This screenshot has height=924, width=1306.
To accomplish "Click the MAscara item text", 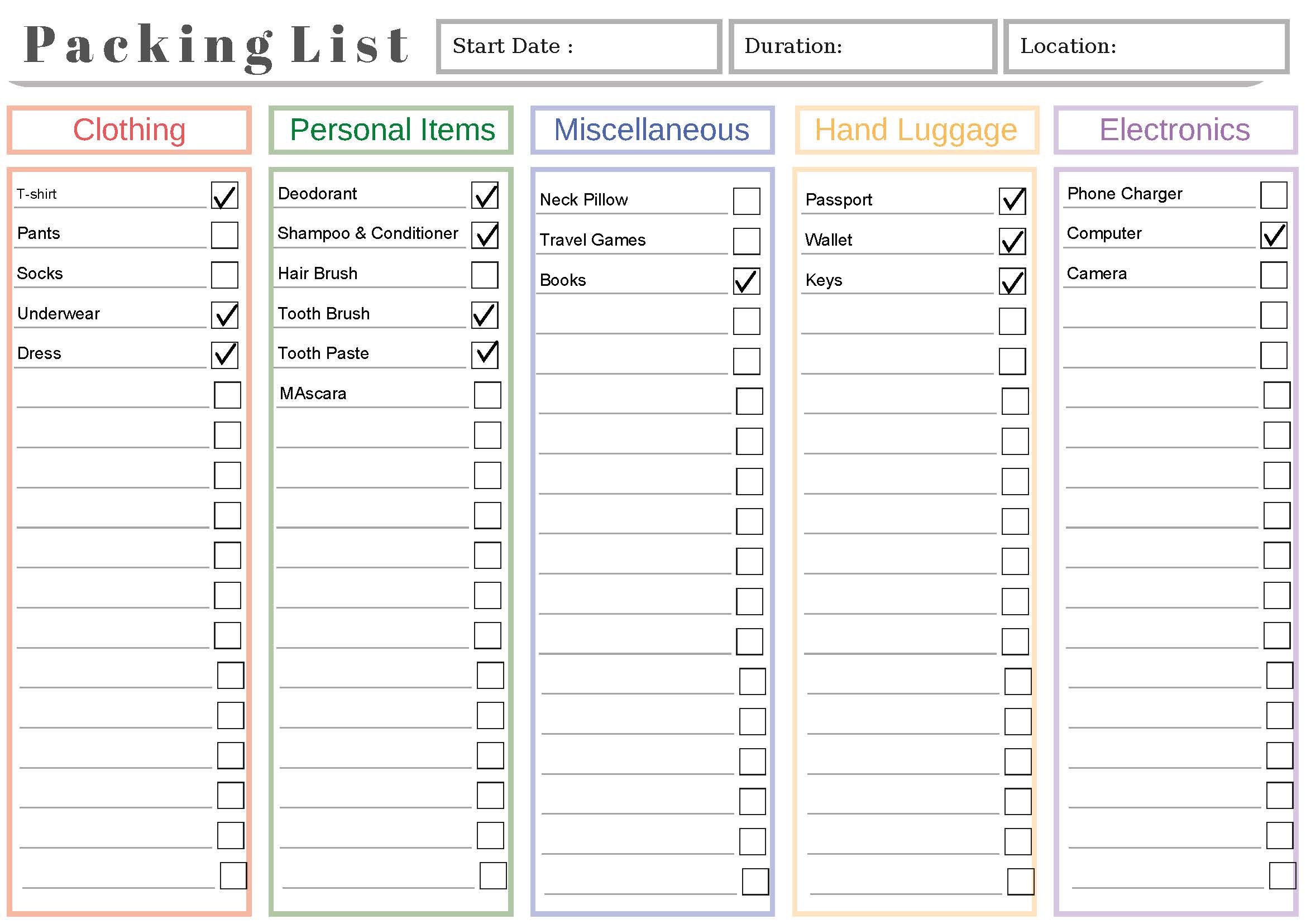I will pyautogui.click(x=313, y=394).
